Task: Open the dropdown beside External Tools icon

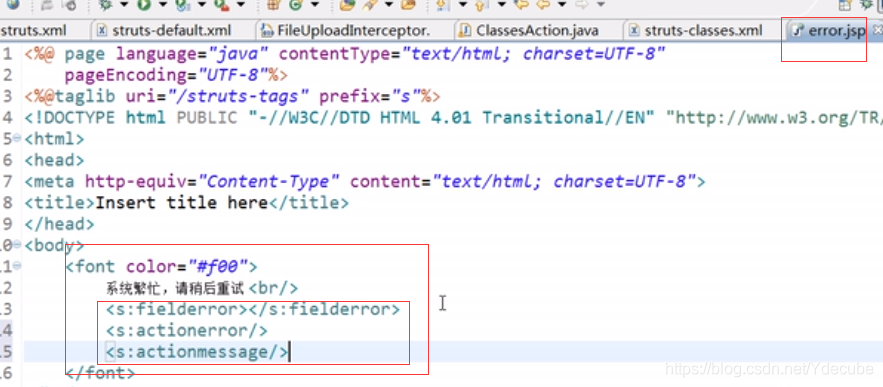Action: tap(240, 5)
